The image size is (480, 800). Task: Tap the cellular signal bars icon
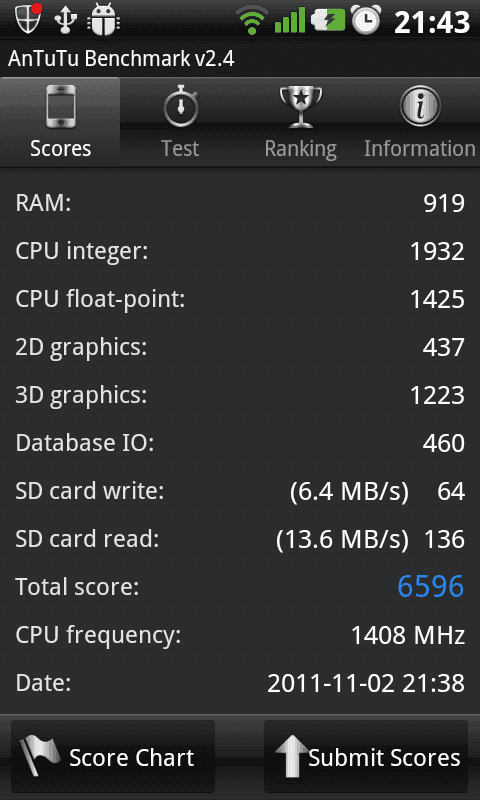290,20
